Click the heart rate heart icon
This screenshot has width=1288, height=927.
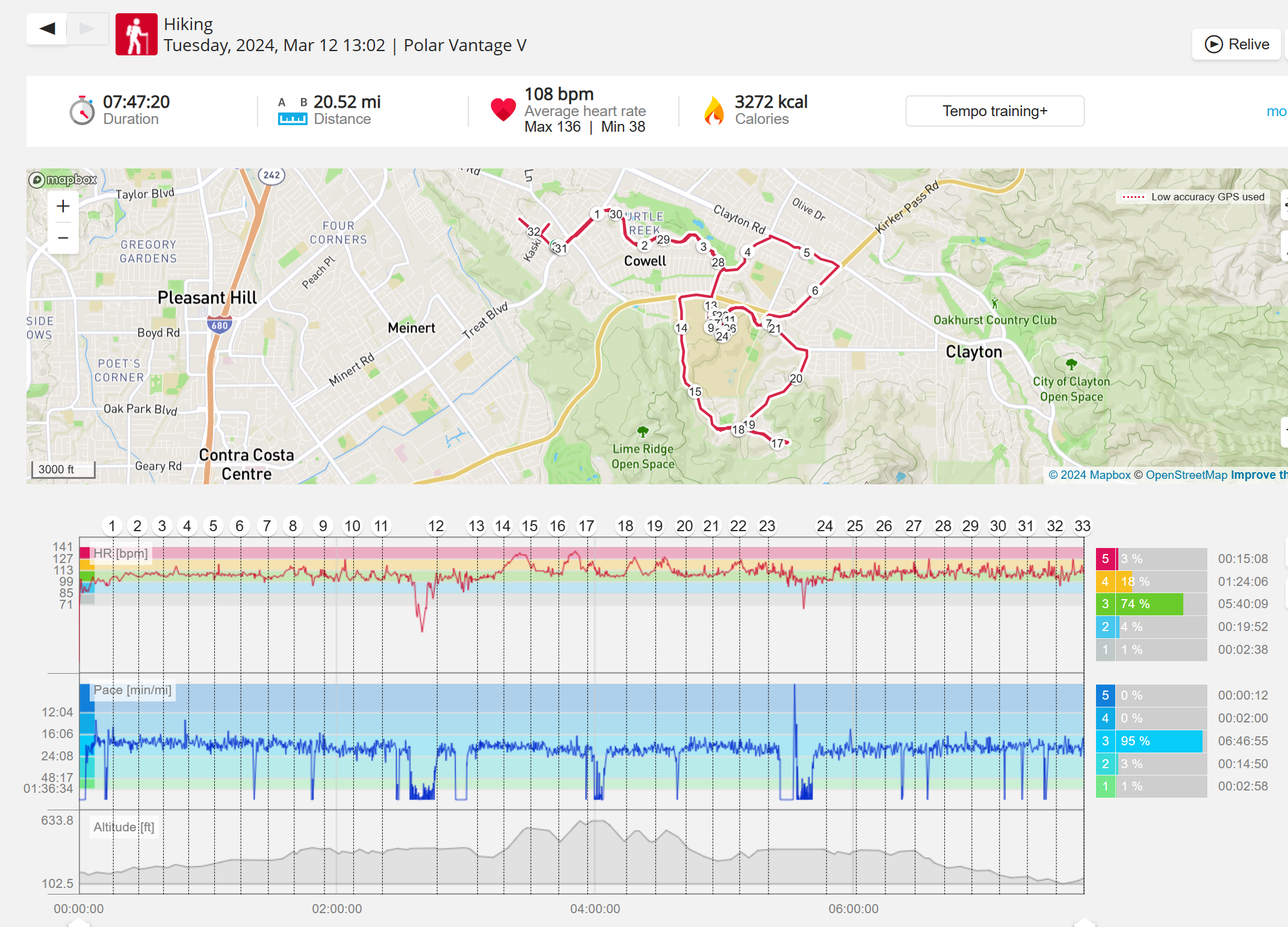click(503, 109)
